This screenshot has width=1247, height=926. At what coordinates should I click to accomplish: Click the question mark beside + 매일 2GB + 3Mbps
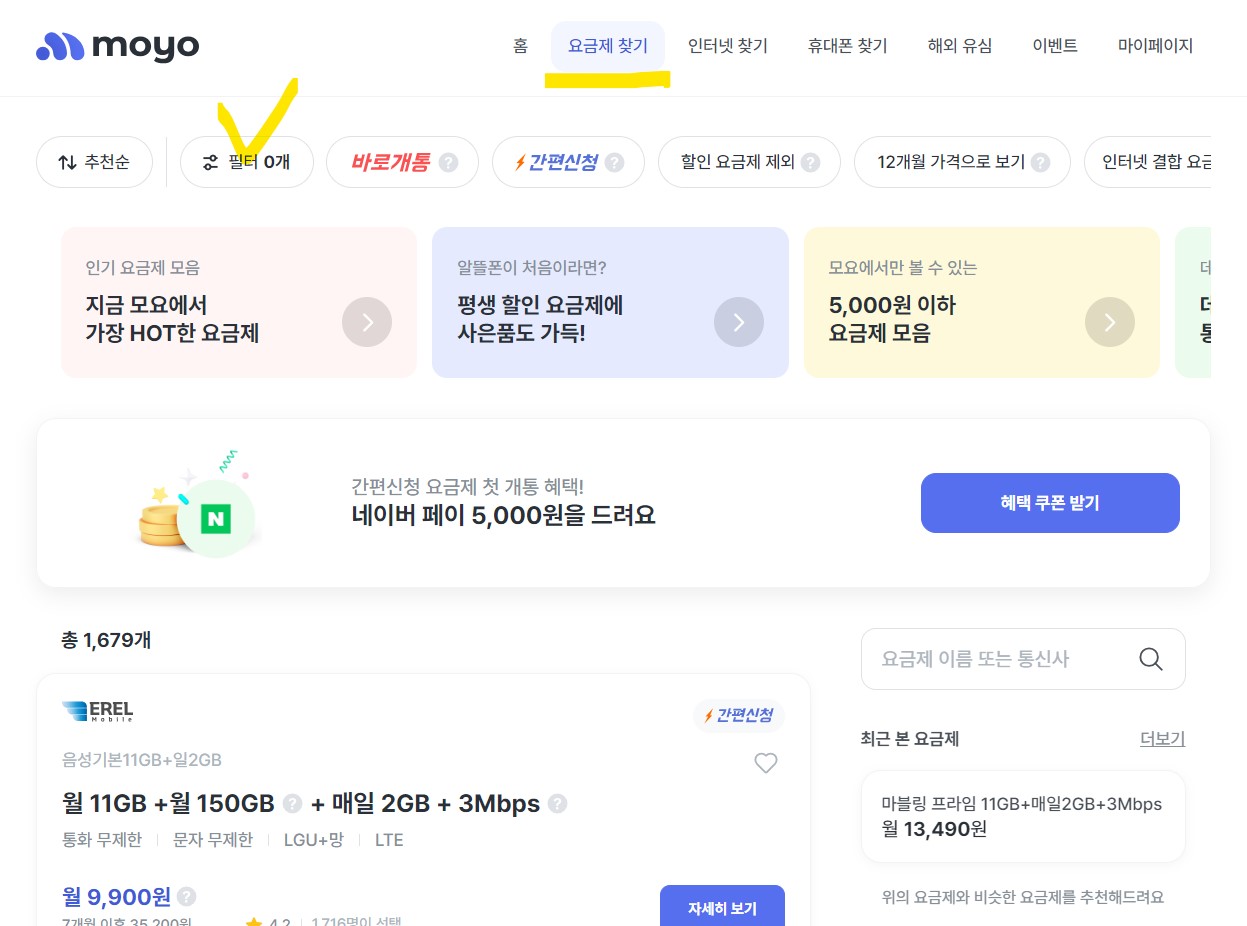click(558, 803)
